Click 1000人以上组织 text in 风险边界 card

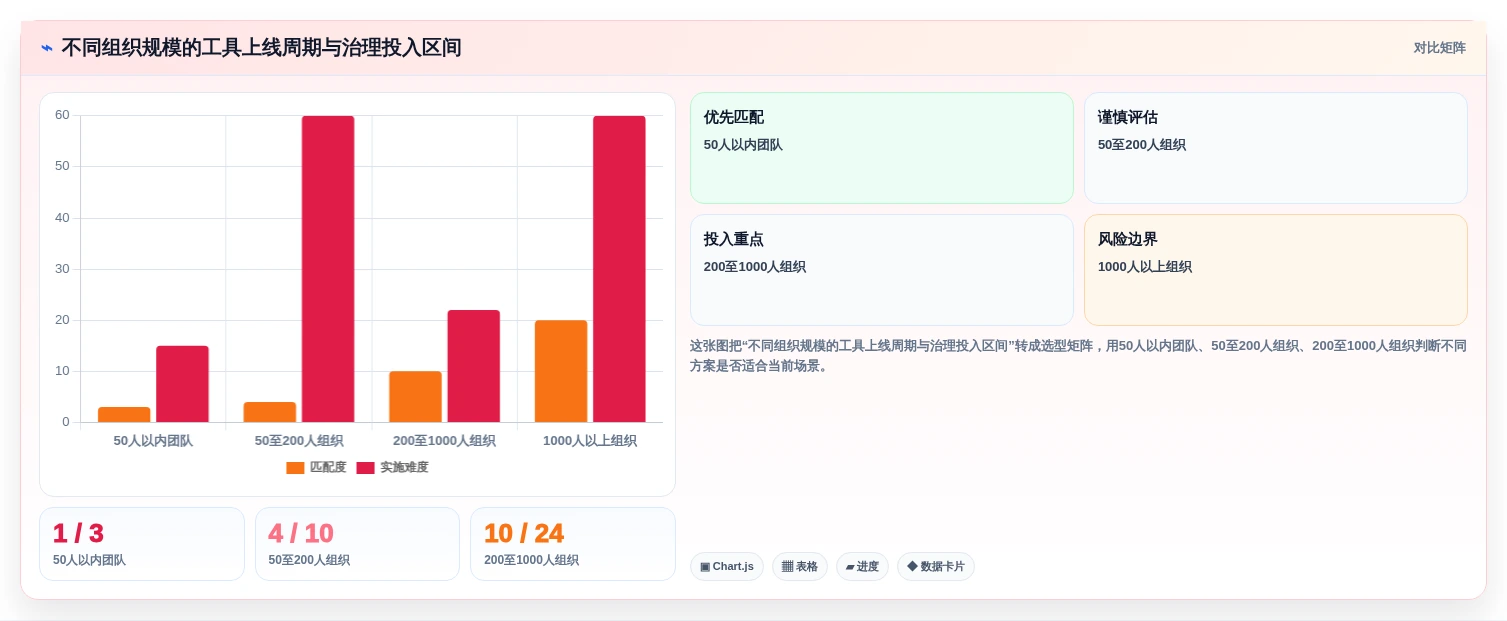1144,267
